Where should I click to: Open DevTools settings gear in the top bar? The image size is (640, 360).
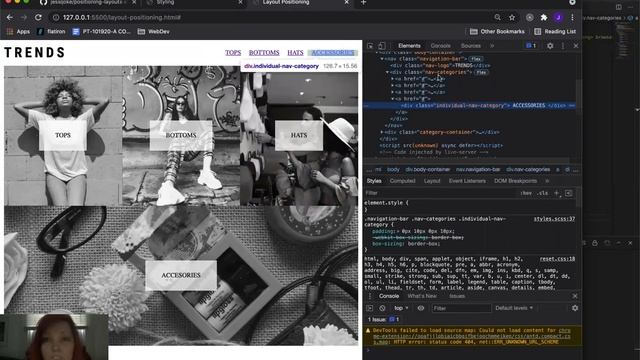550,46
